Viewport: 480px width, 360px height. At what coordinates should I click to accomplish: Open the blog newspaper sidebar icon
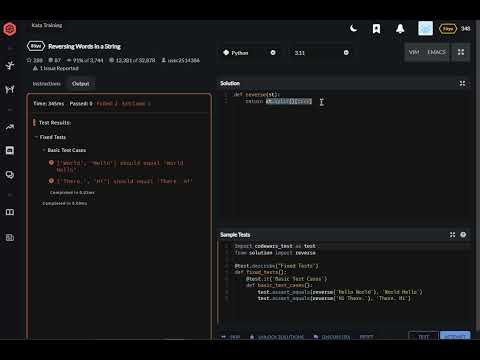[x=10, y=237]
